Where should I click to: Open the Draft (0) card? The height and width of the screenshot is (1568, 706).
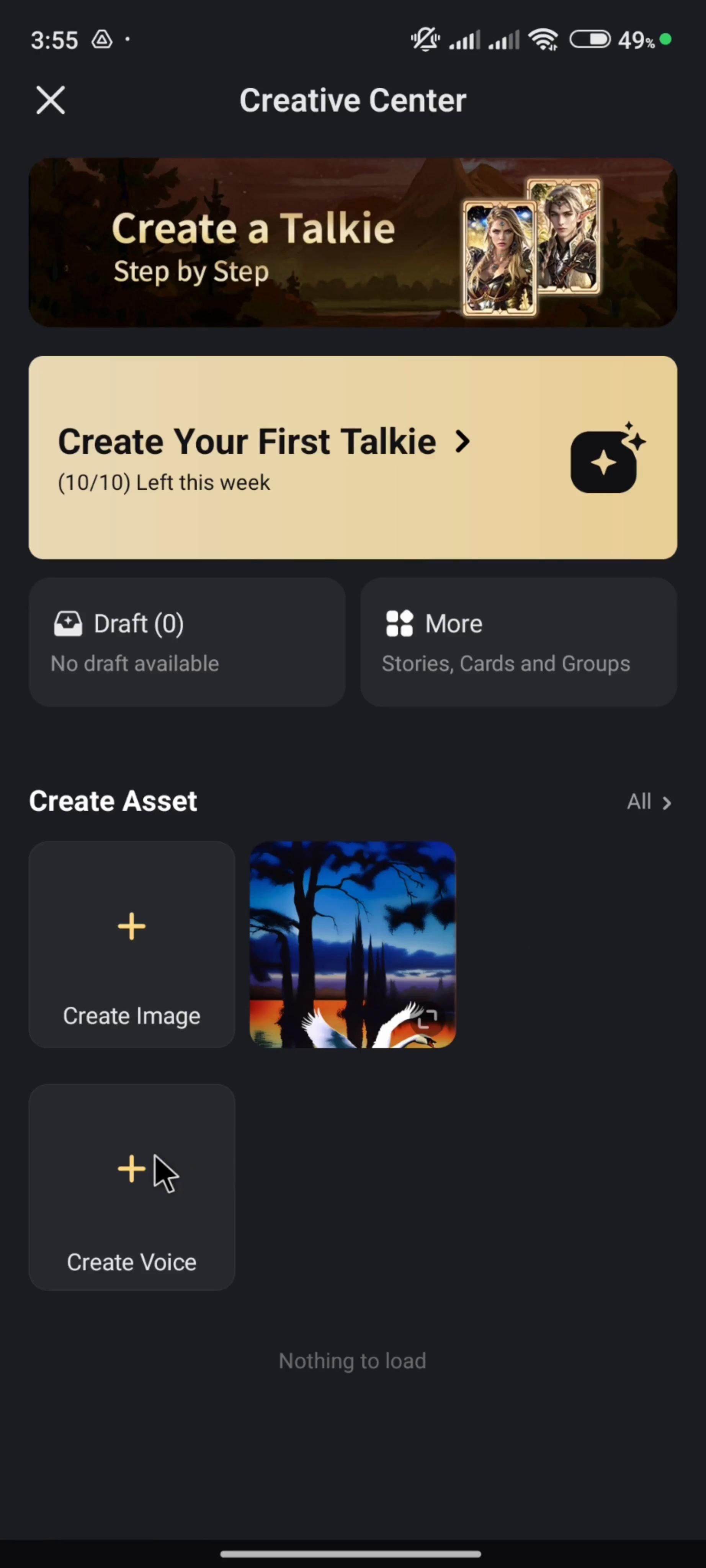pyautogui.click(x=187, y=642)
